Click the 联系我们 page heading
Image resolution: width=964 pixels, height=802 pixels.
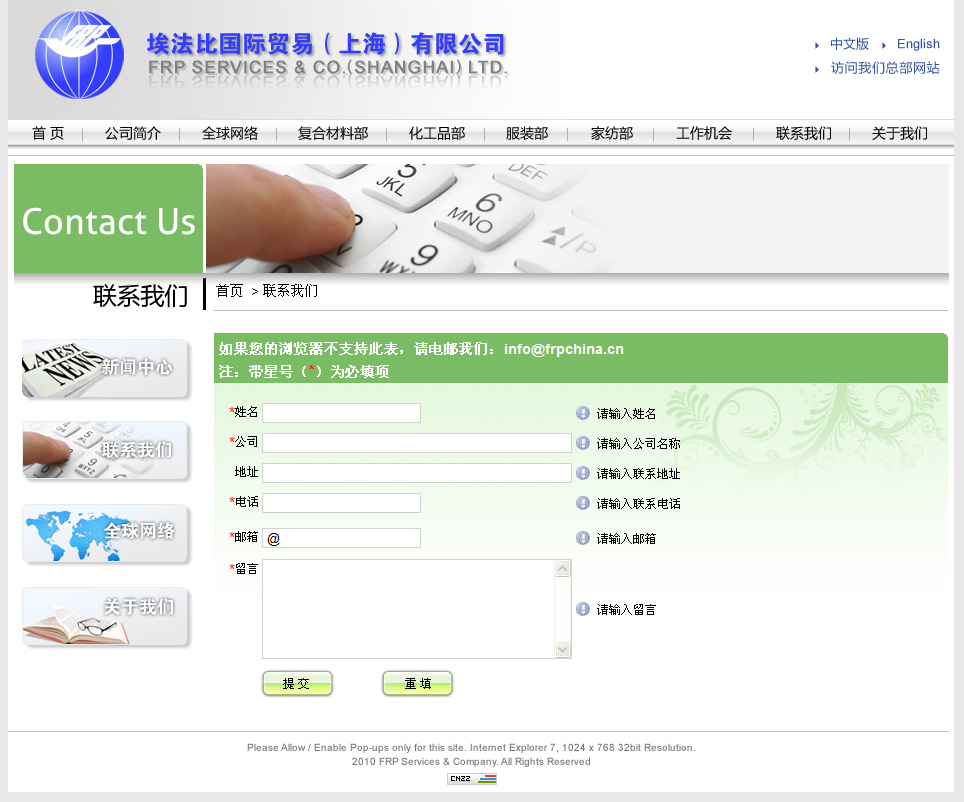141,296
